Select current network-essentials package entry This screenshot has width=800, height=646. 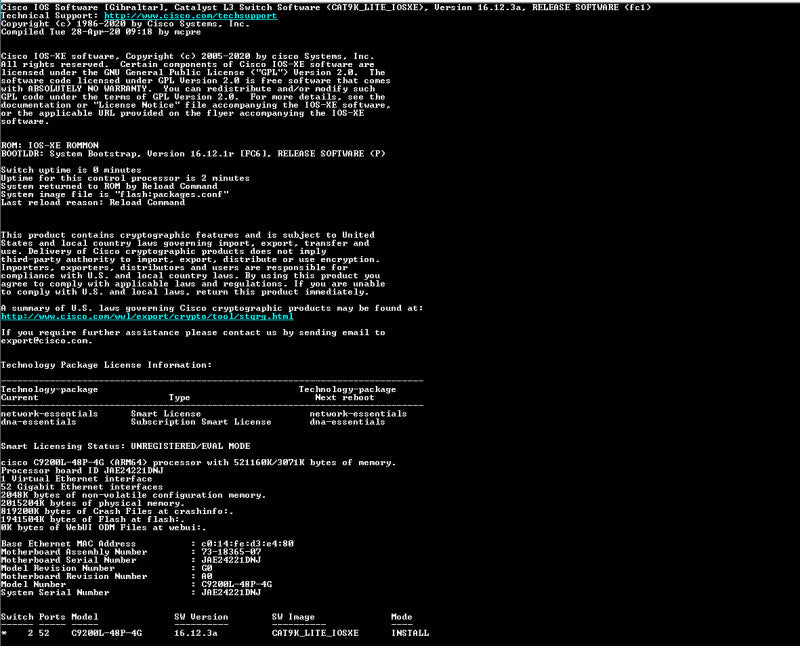(49, 414)
